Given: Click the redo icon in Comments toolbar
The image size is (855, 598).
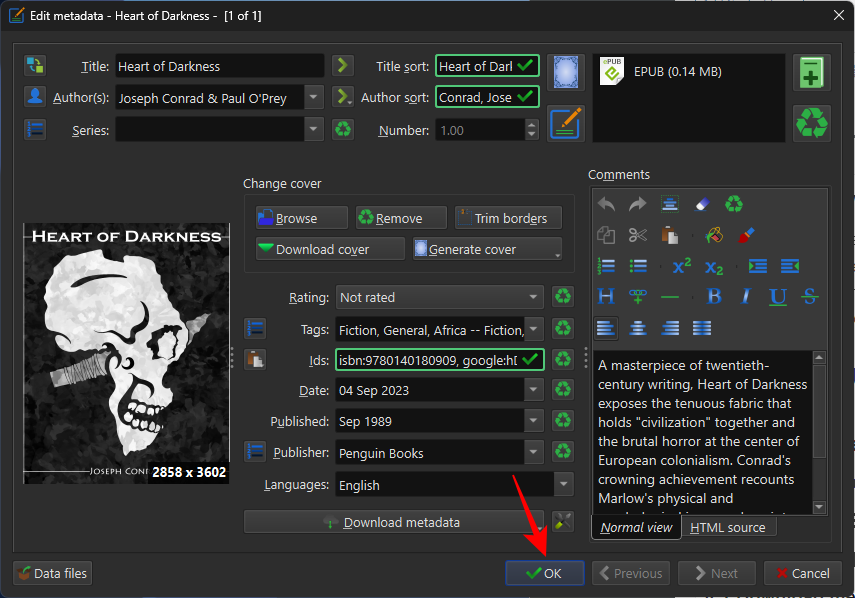Looking at the screenshot, I should 637,204.
